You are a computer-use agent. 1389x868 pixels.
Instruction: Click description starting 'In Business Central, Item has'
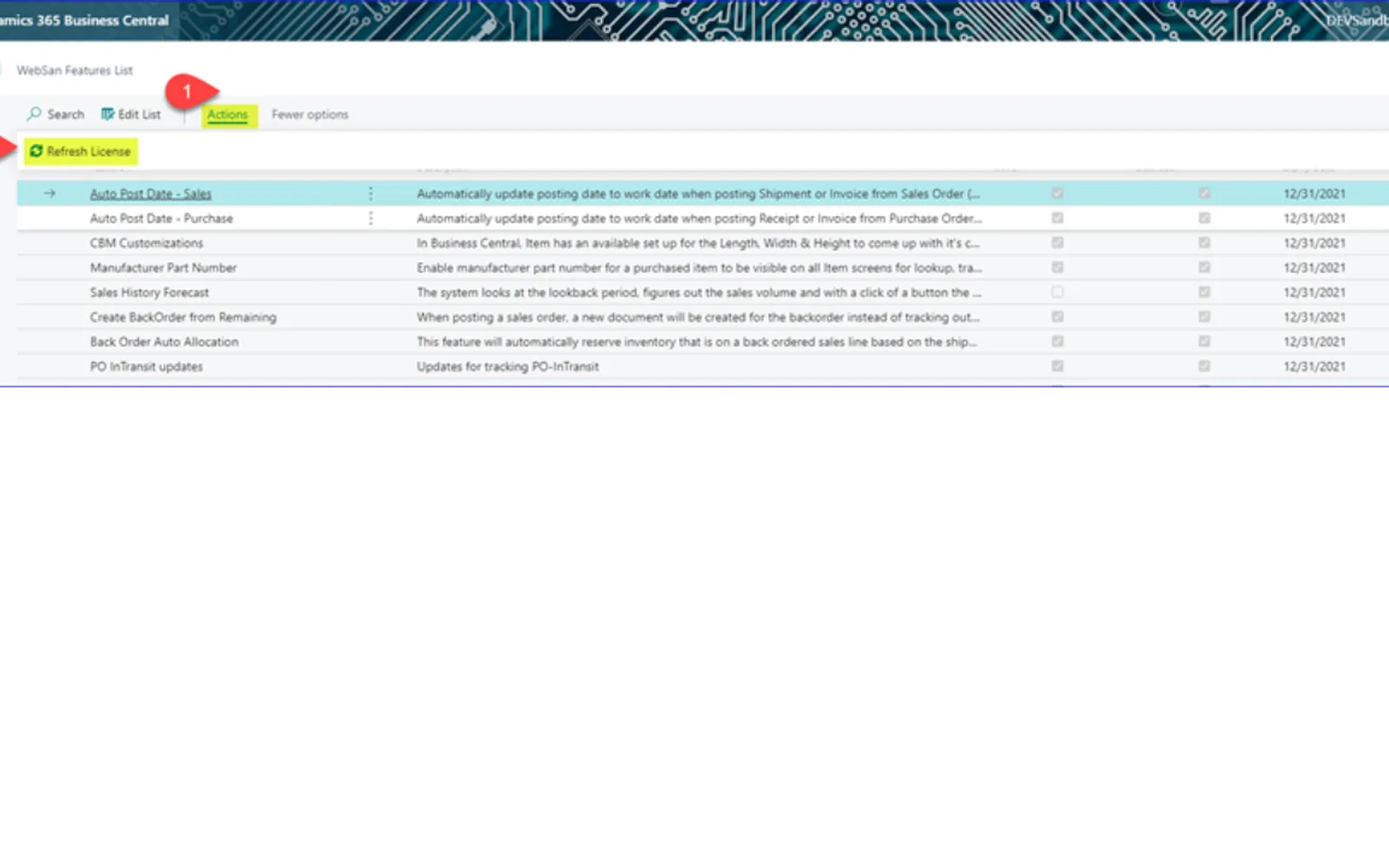click(x=698, y=243)
